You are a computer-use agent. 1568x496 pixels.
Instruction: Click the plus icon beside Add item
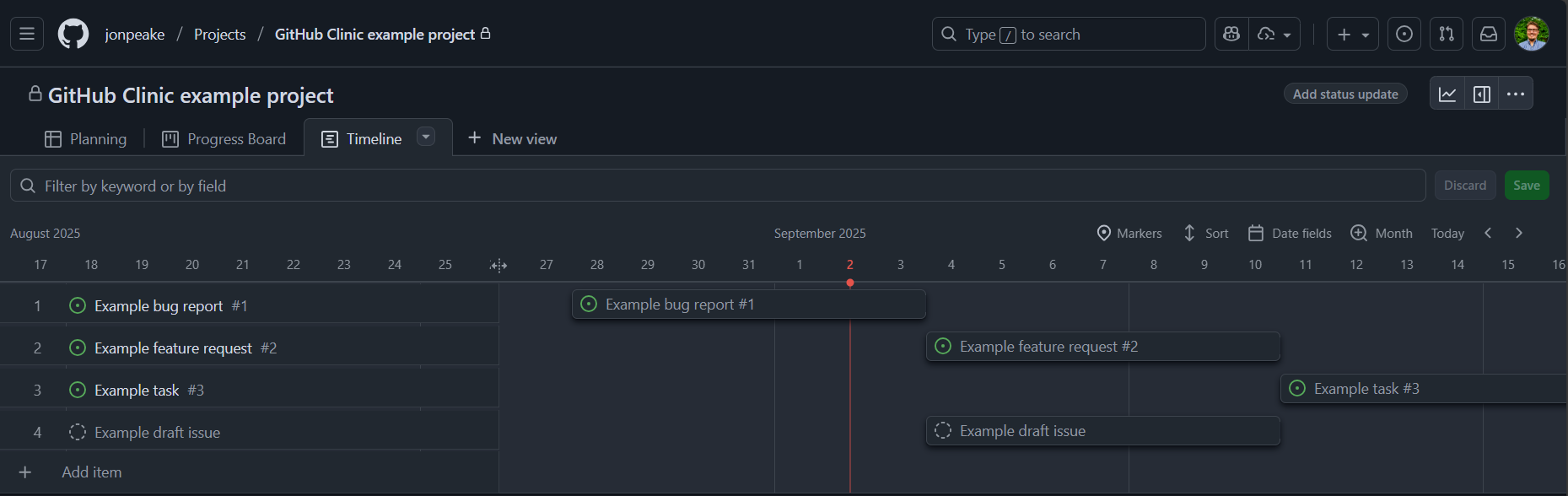coord(25,472)
